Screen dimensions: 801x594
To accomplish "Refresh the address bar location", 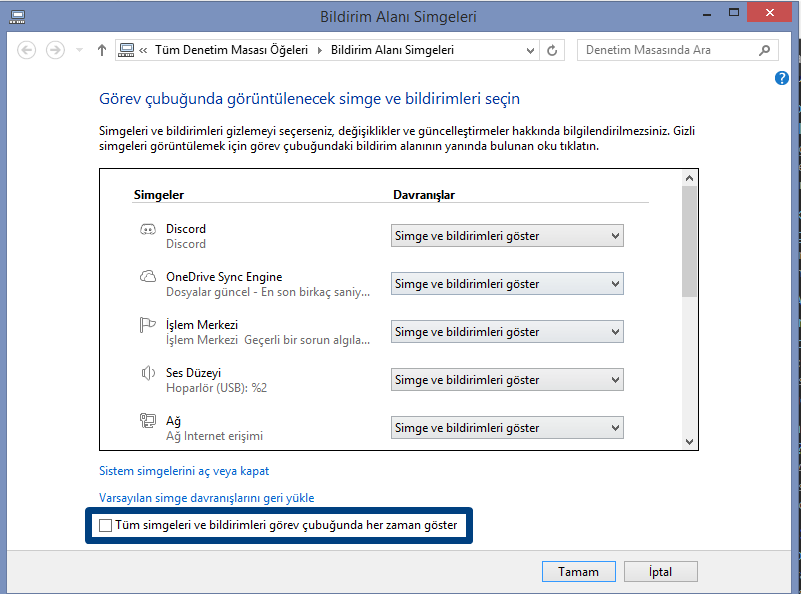I will 553,50.
